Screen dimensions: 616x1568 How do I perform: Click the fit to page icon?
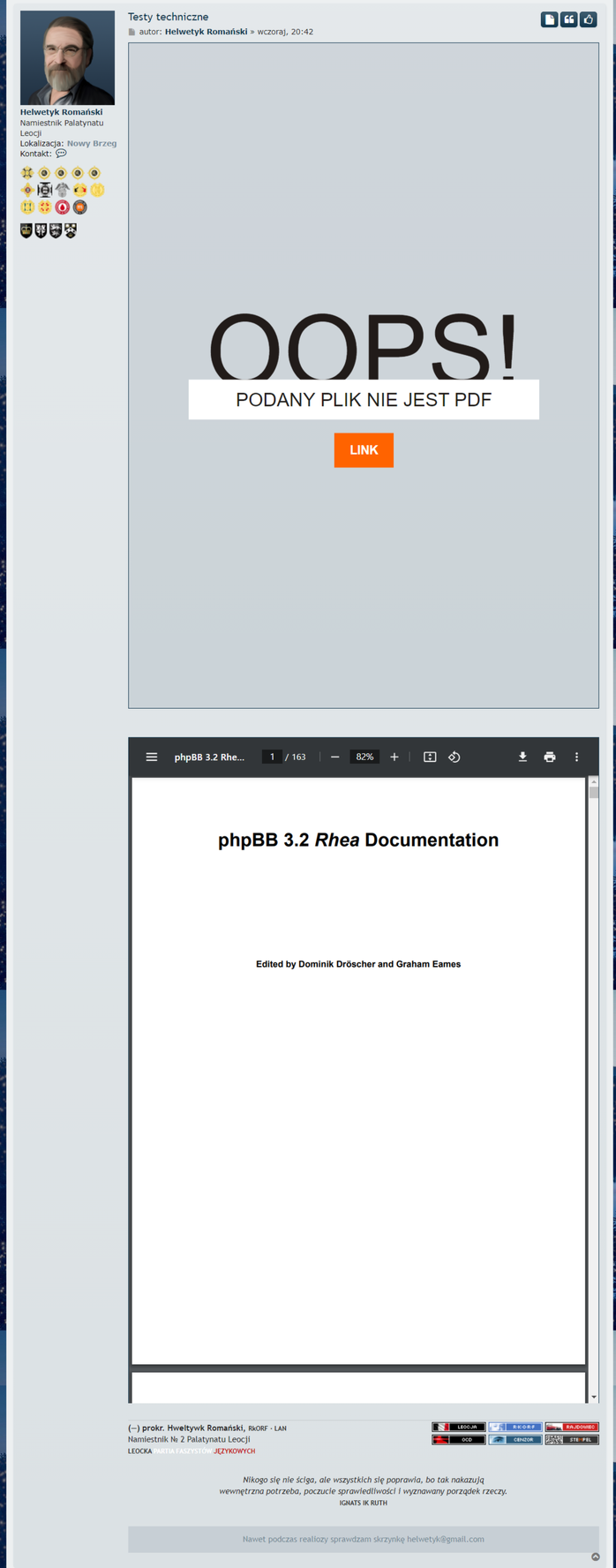pos(430,757)
